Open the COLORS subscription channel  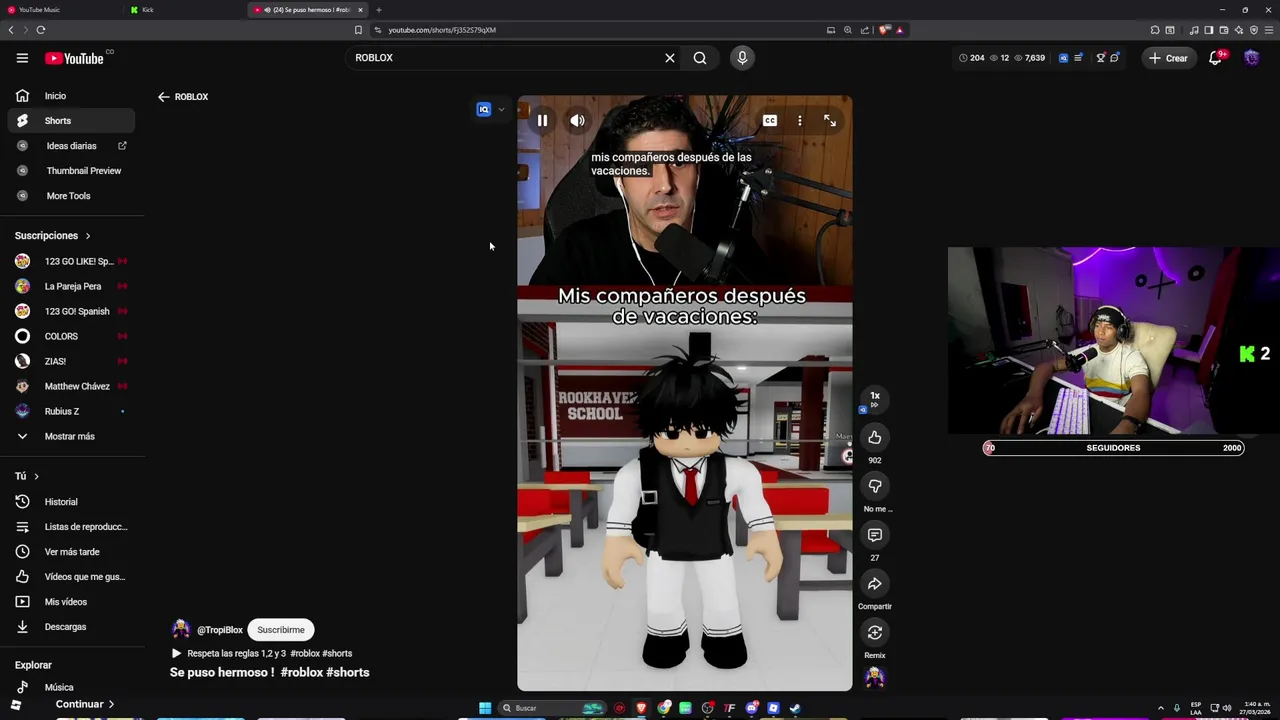click(71, 336)
